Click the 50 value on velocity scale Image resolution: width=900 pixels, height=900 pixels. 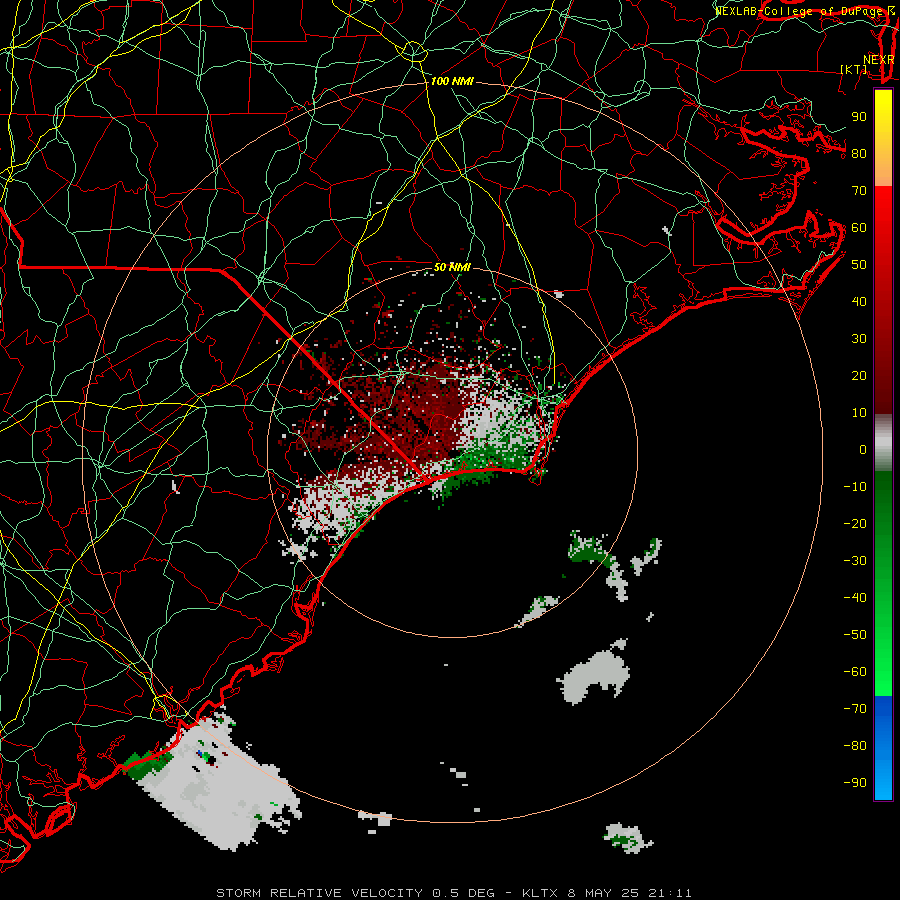pos(859,265)
